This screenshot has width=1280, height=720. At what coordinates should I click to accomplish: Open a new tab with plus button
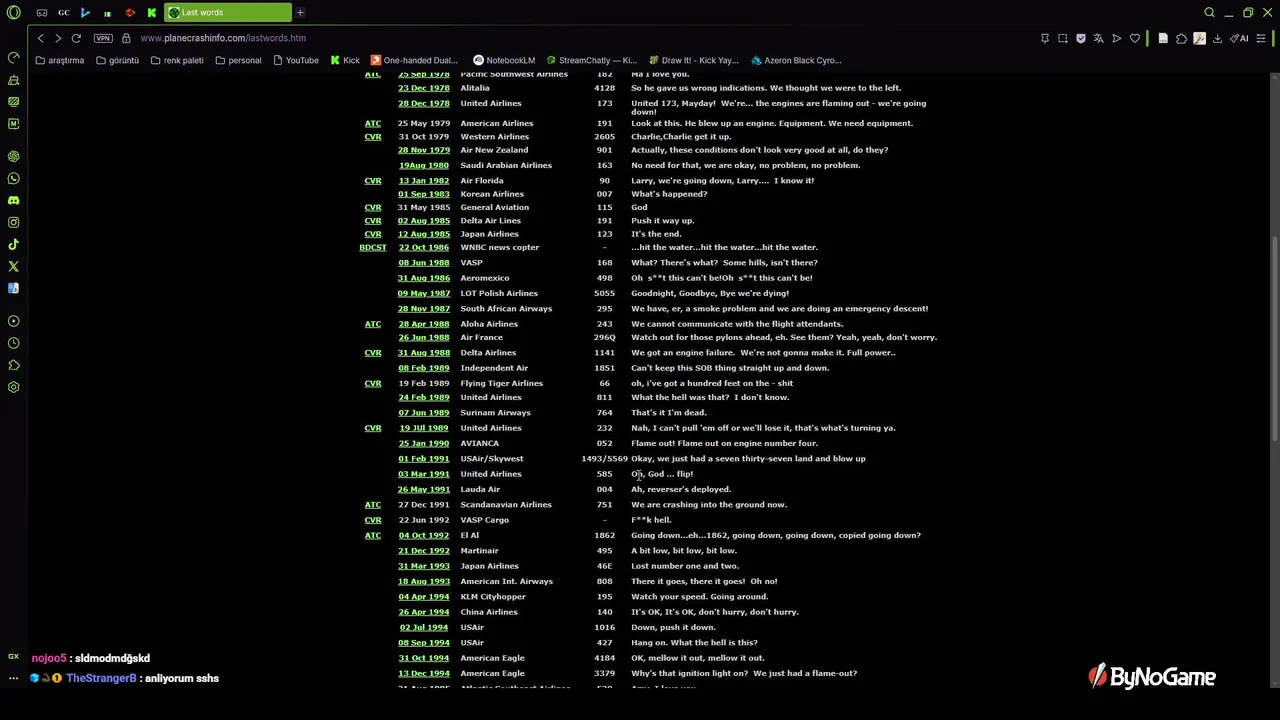click(300, 12)
